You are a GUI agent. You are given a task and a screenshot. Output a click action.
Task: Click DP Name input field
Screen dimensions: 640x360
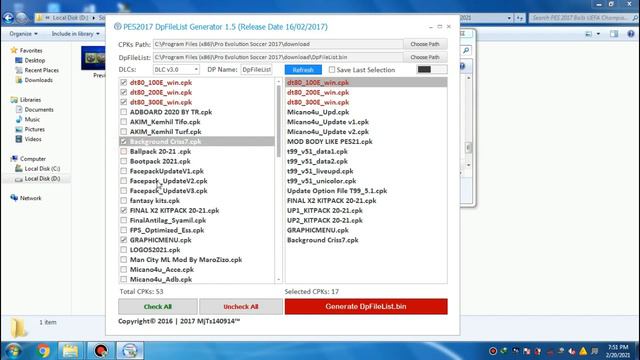click(256, 69)
